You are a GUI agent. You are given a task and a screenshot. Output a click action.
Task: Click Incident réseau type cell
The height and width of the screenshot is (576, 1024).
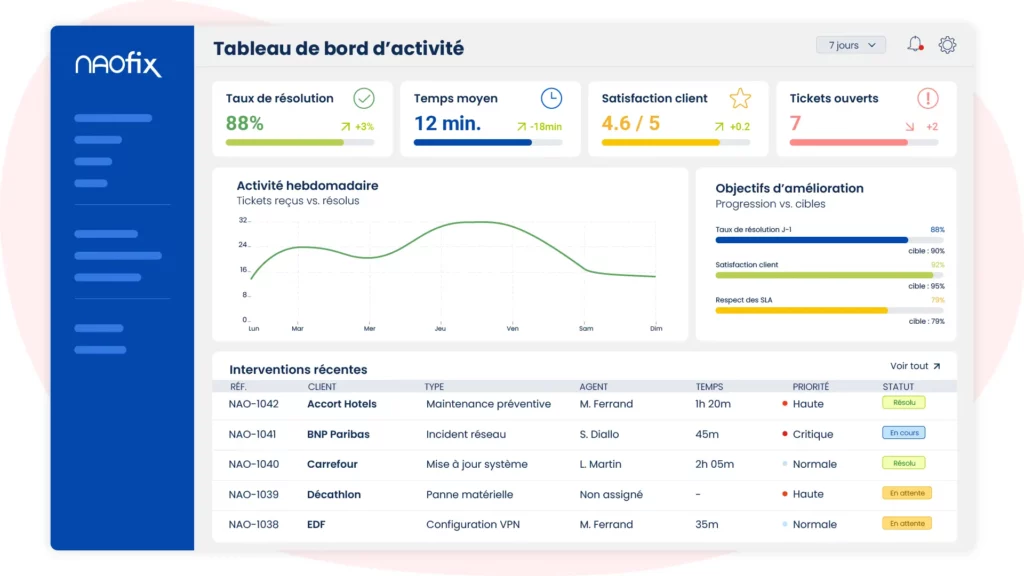pos(466,434)
